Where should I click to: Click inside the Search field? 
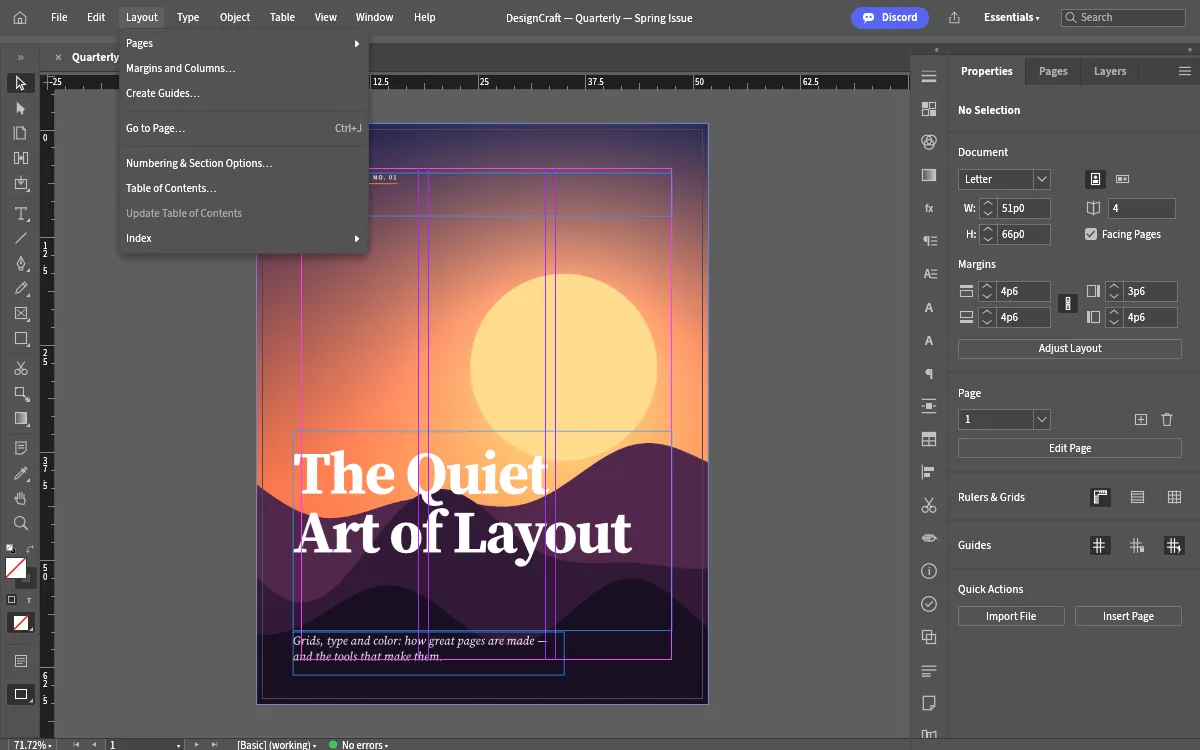1123,17
